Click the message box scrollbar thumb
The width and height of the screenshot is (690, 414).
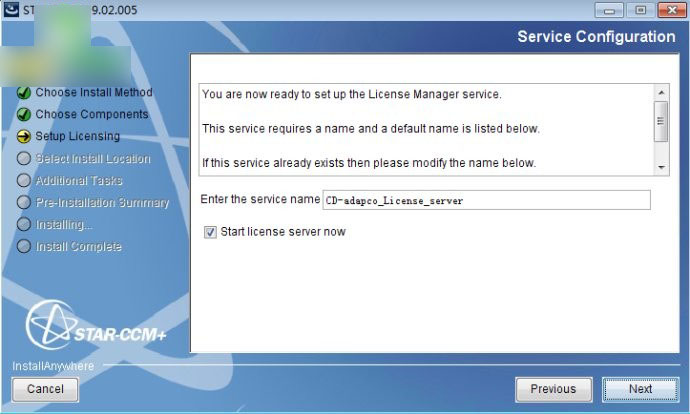(661, 121)
